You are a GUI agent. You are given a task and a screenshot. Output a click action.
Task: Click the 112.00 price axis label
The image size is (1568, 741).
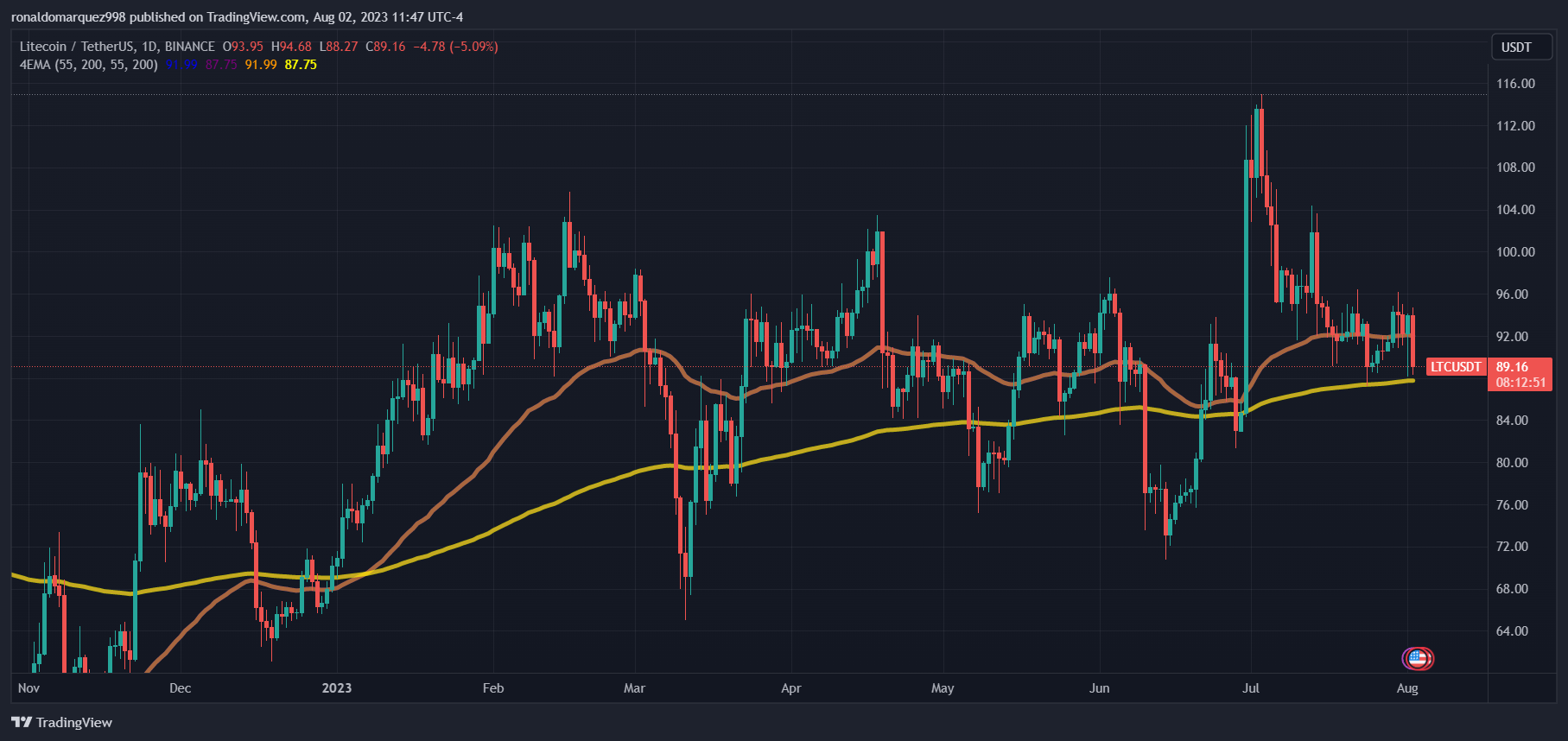coord(1515,126)
